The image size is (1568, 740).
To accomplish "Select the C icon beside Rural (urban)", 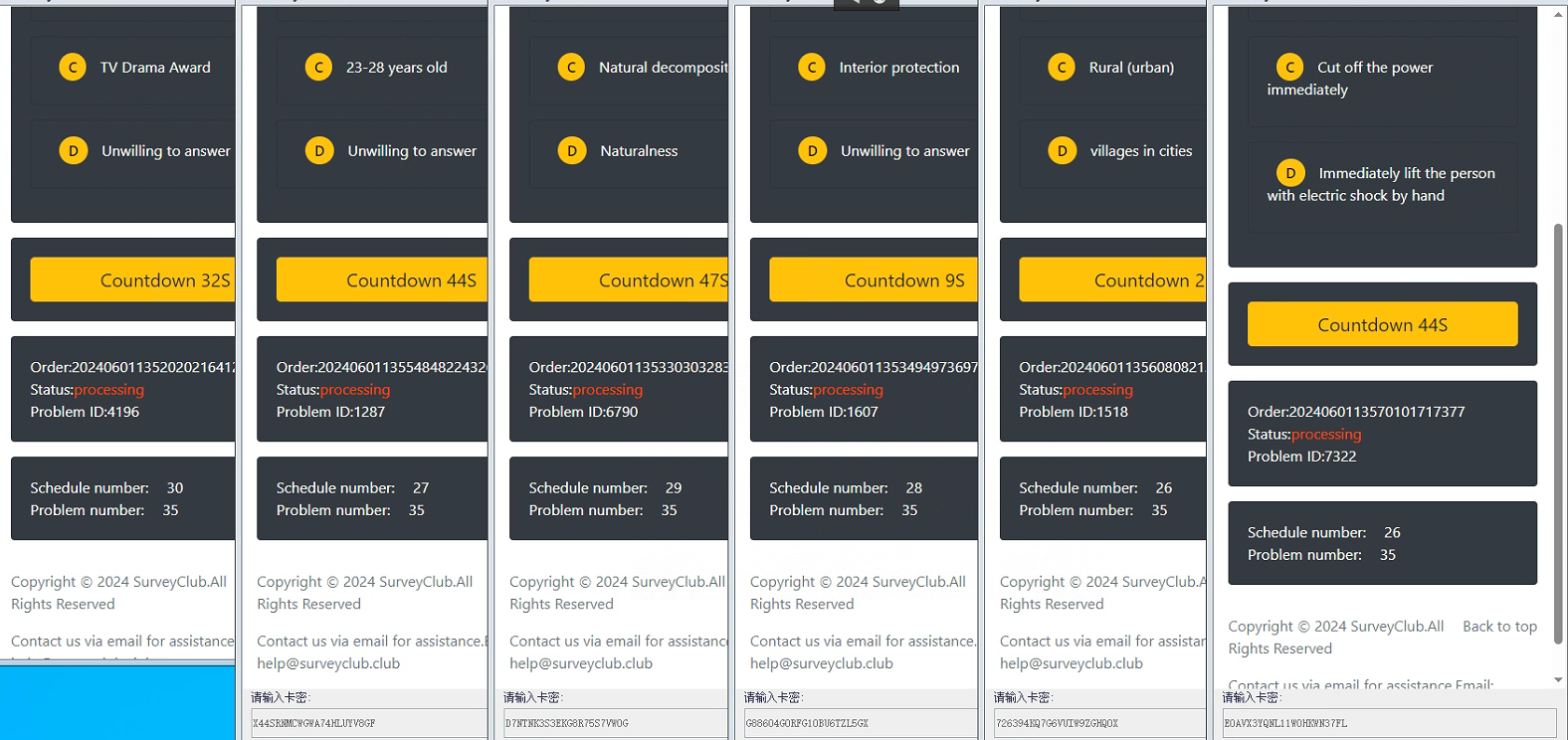I will pyautogui.click(x=1062, y=67).
